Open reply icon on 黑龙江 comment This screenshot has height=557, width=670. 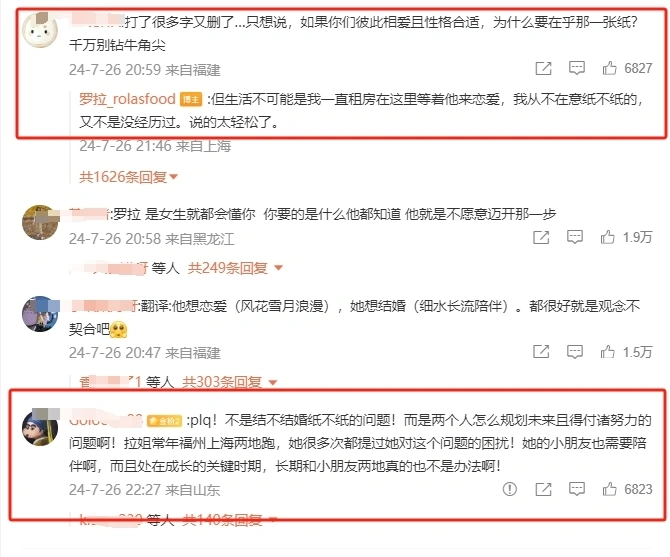coord(575,237)
